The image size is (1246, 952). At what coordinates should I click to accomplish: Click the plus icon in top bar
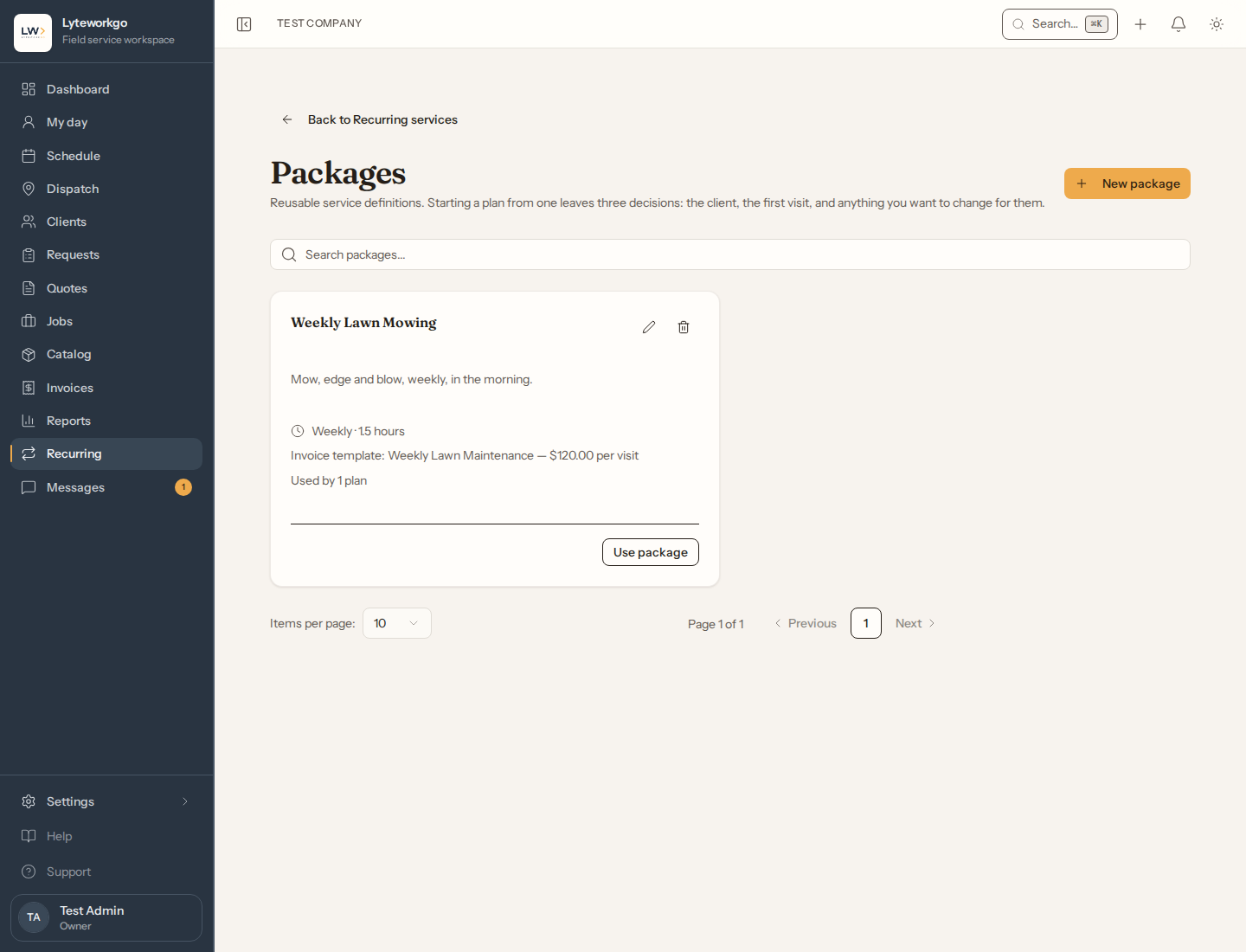pyautogui.click(x=1140, y=24)
